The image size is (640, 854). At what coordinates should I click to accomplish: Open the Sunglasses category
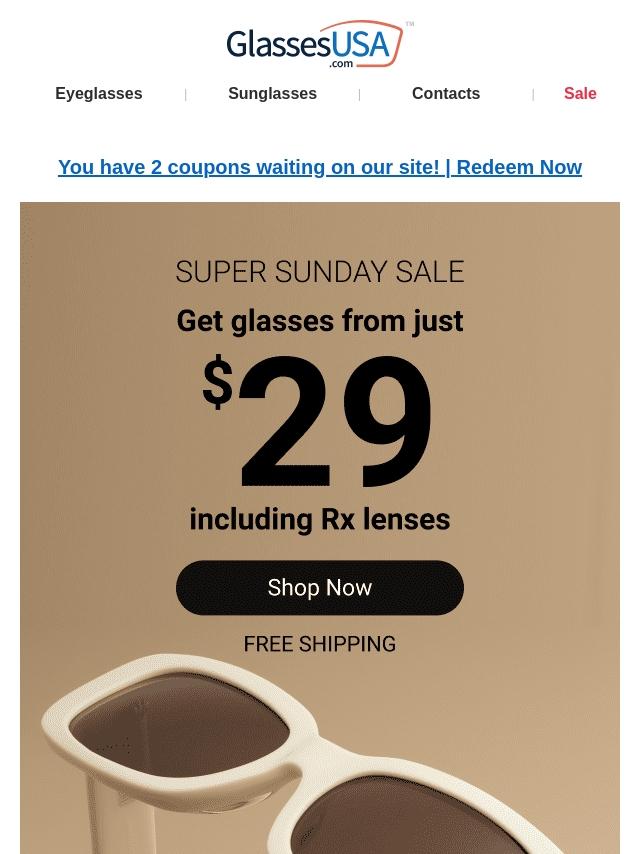(272, 93)
